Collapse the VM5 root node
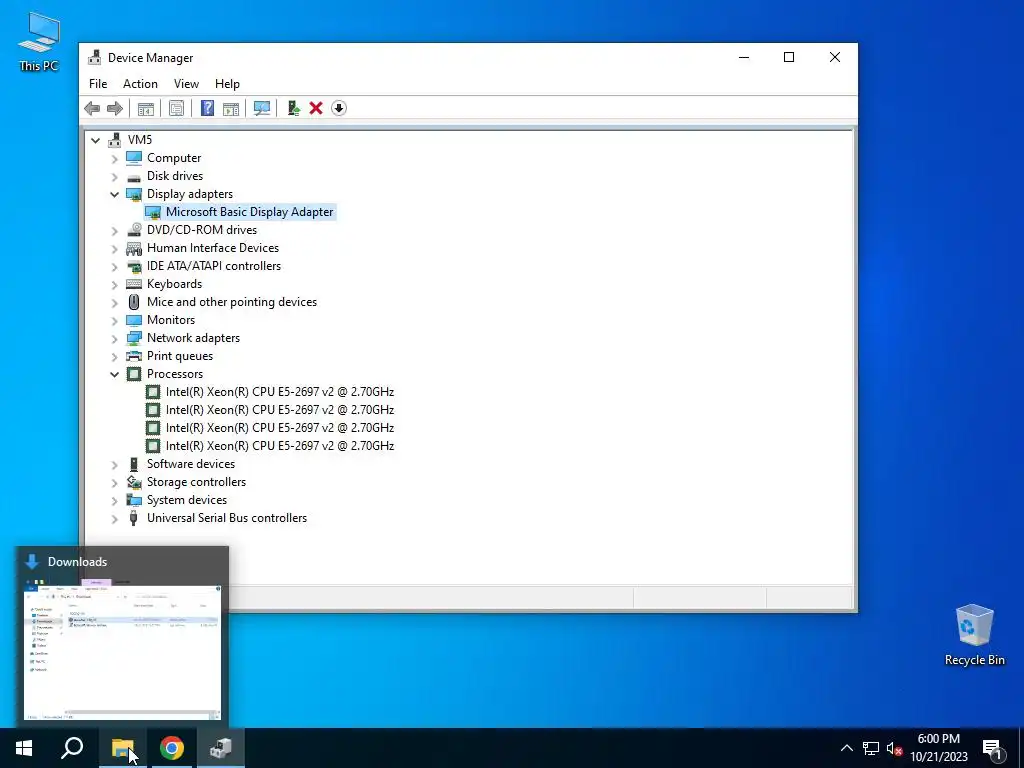 [95, 140]
